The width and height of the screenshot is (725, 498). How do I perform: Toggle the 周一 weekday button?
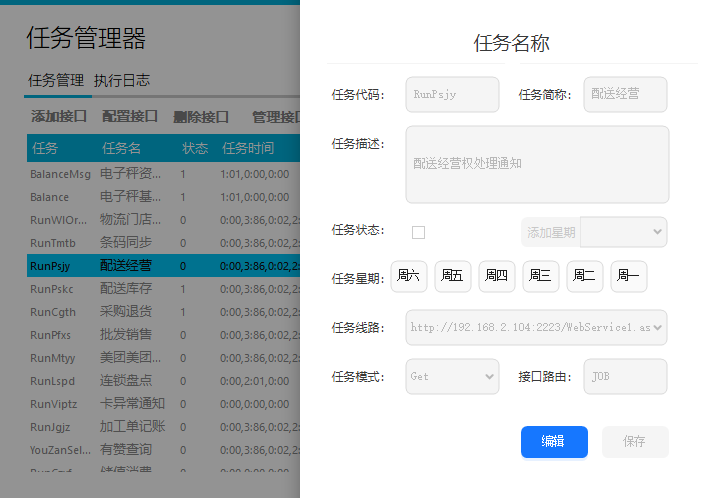[x=629, y=277]
